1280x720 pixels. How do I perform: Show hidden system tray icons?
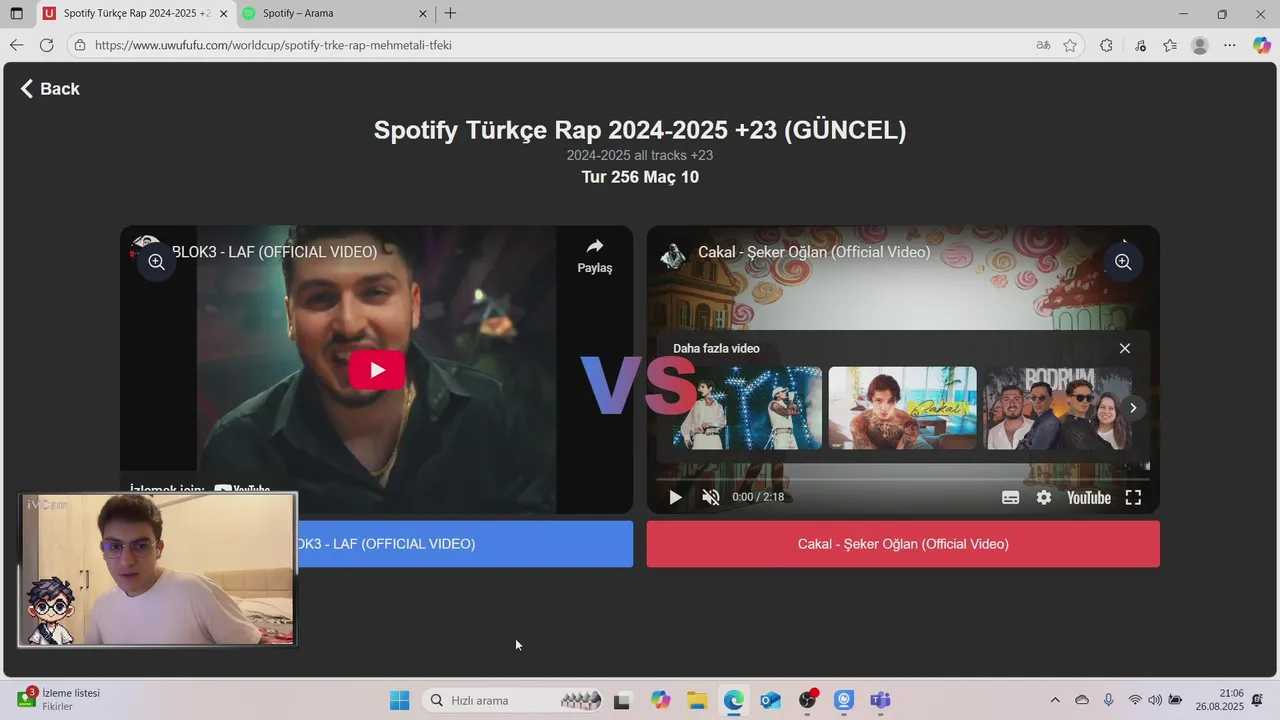point(1055,700)
